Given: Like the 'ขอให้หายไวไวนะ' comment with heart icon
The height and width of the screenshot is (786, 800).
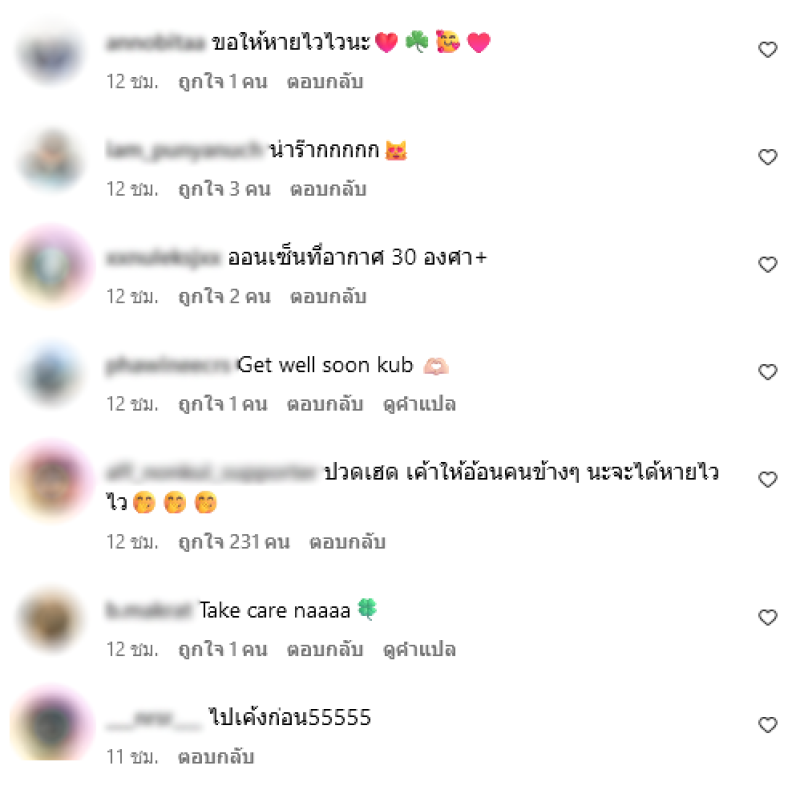Looking at the screenshot, I should click(x=767, y=49).
